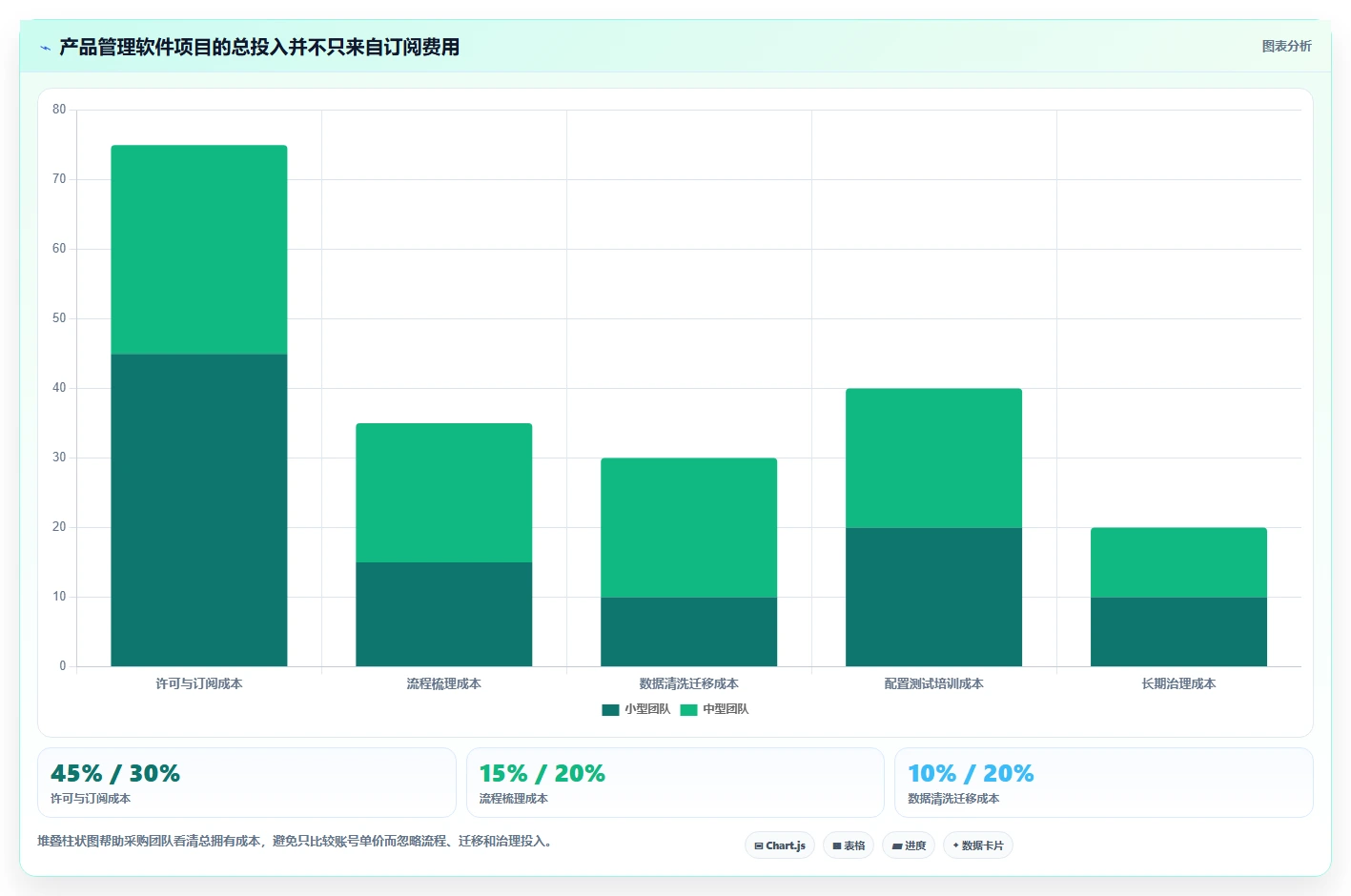
Task: Click the y-axis value 50
Action: point(59,318)
